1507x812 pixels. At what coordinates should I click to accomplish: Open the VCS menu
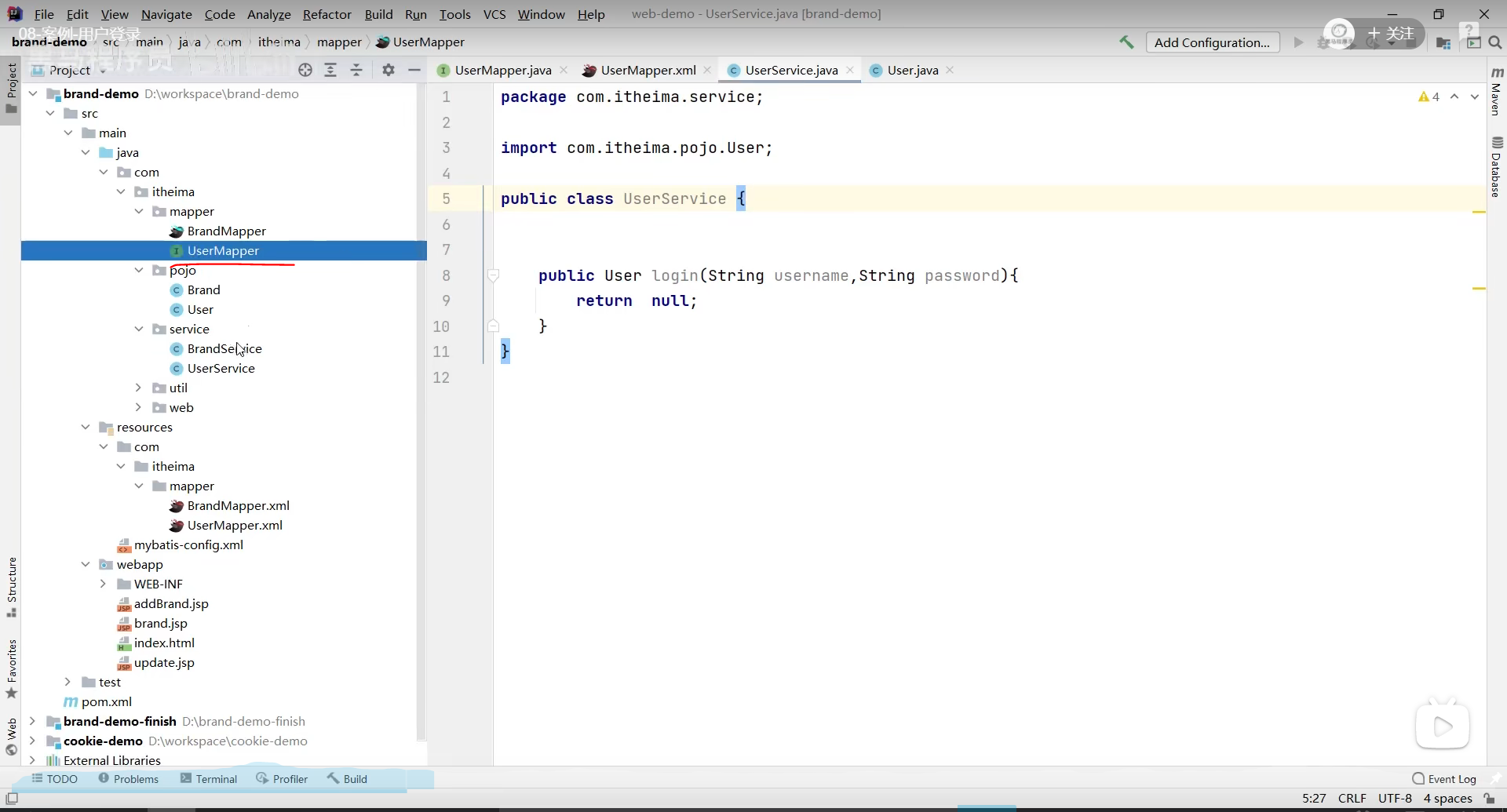494,14
